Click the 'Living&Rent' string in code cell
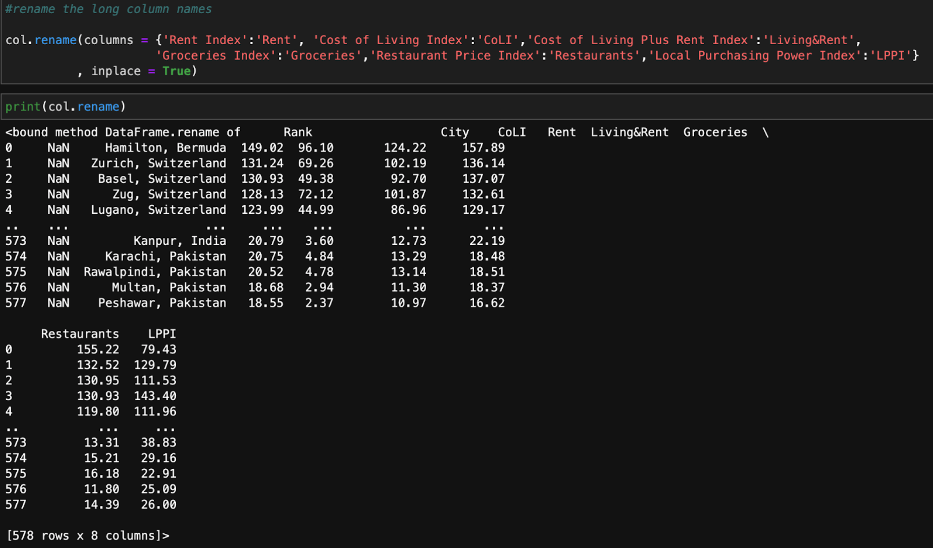This screenshot has height=548, width=933. [x=810, y=40]
